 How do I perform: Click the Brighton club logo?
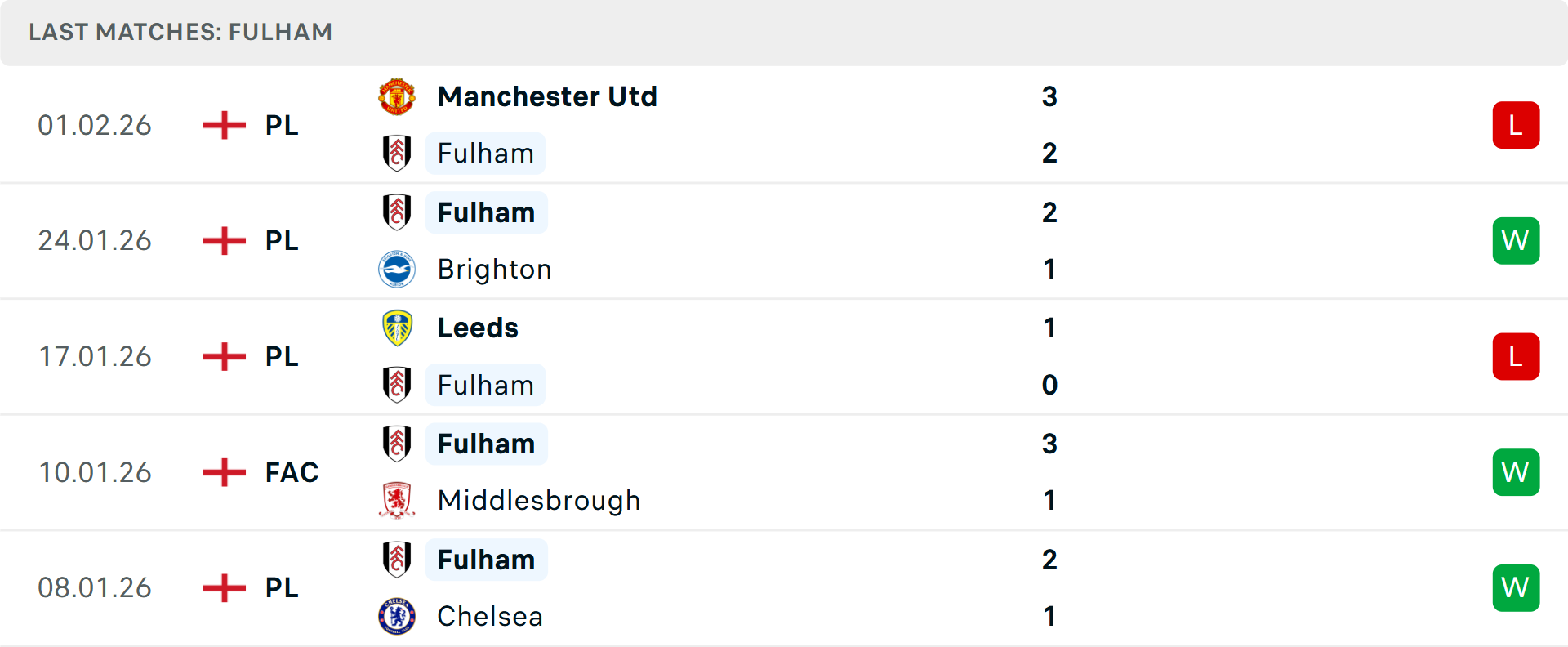pos(397,269)
